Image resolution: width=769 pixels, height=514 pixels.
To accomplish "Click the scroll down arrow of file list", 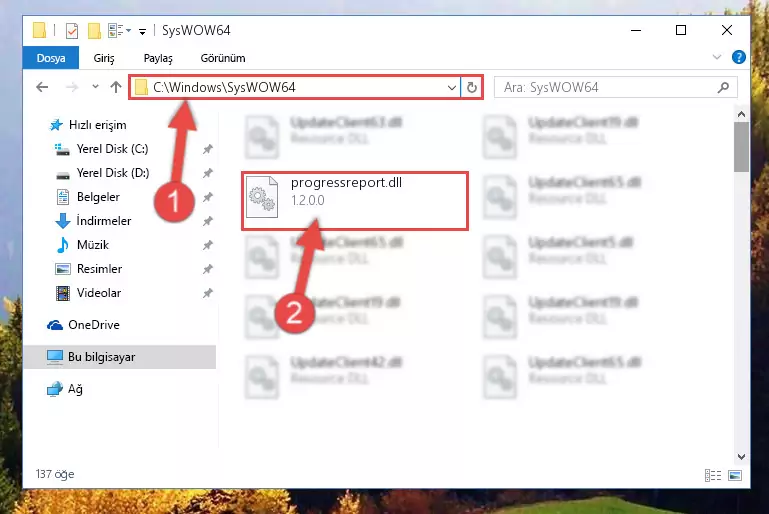I will click(x=742, y=457).
